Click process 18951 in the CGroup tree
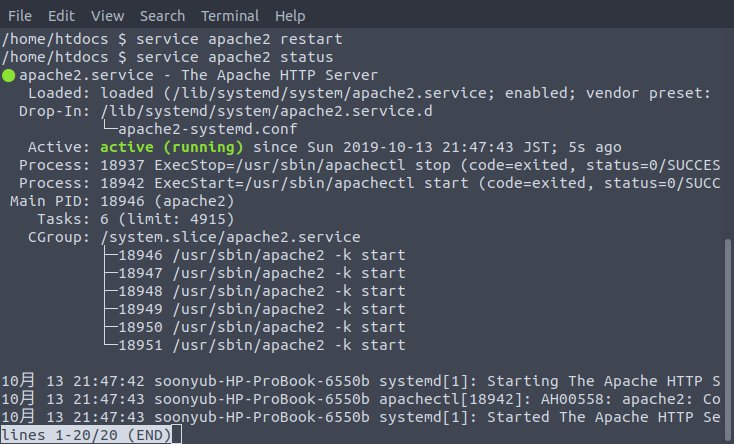The width and height of the screenshot is (734, 444). [x=261, y=345]
